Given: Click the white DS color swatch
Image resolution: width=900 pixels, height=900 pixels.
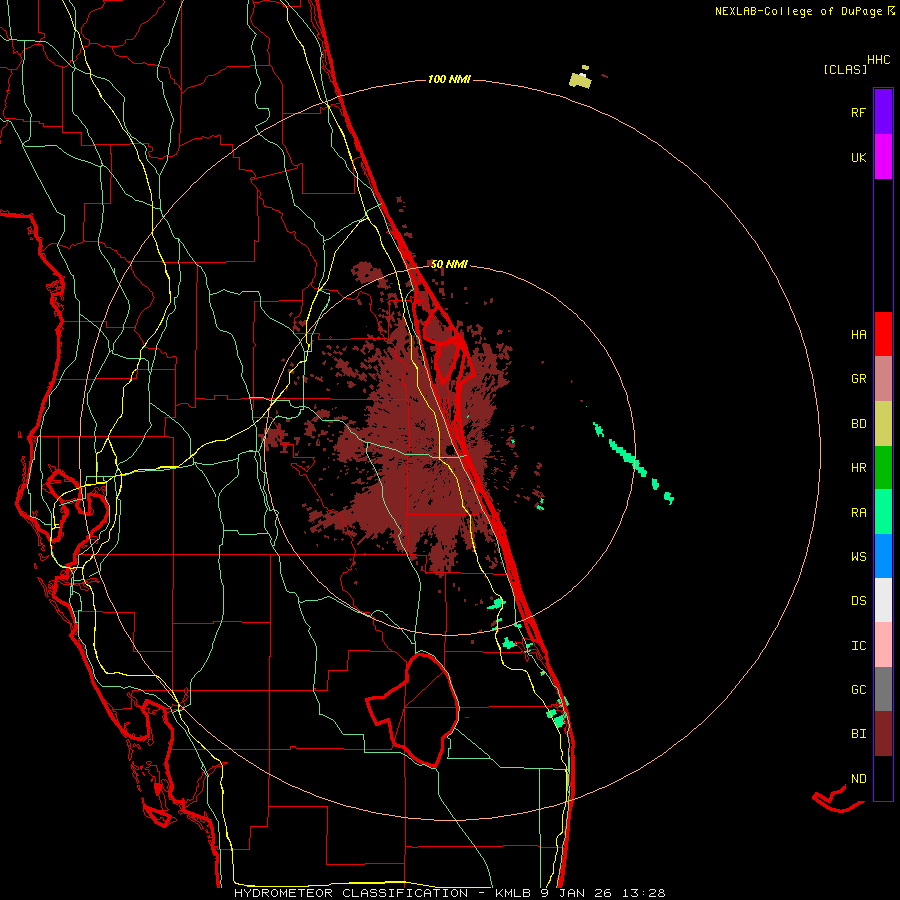Looking at the screenshot, I should 883,600.
